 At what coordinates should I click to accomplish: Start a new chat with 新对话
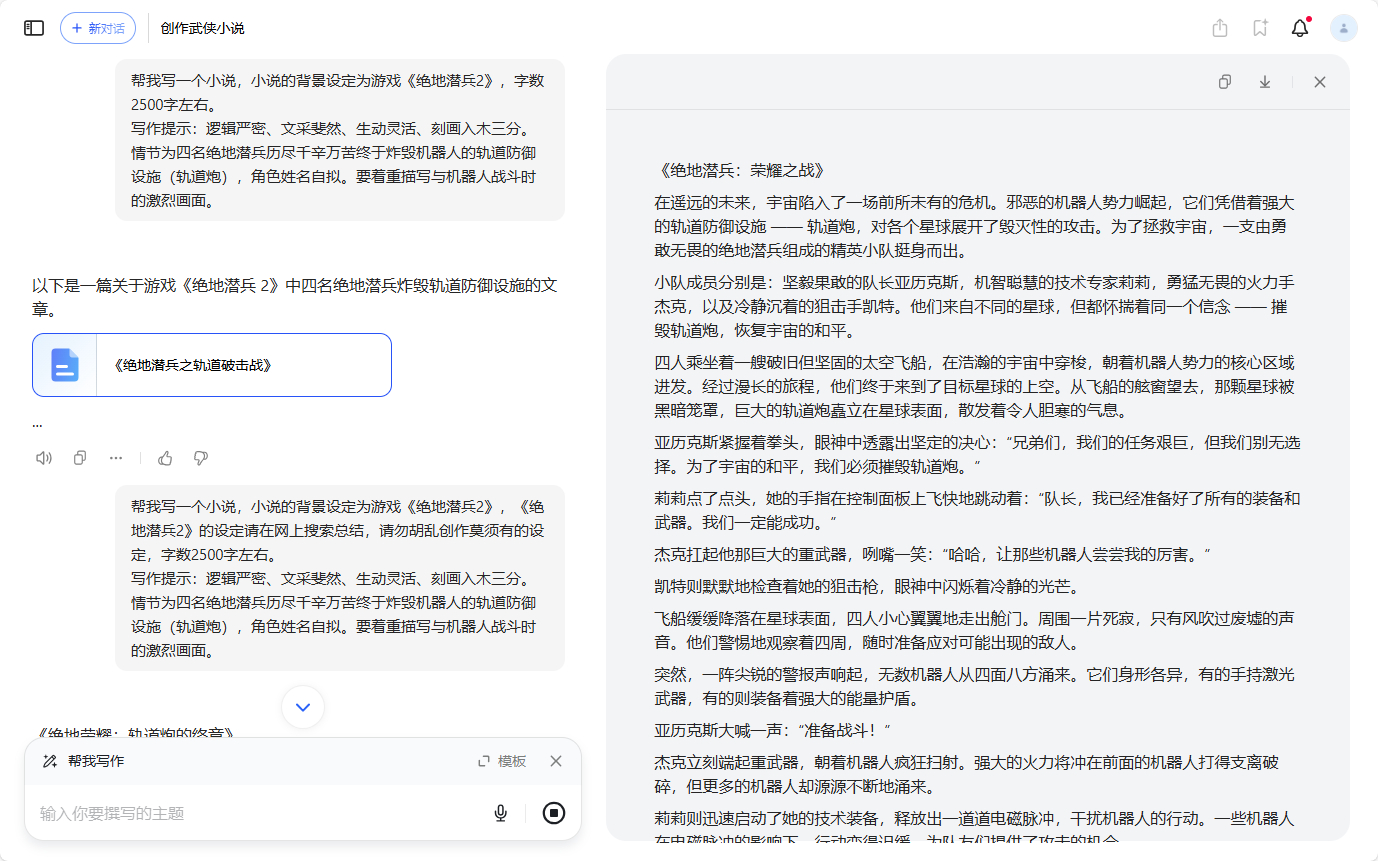(98, 28)
